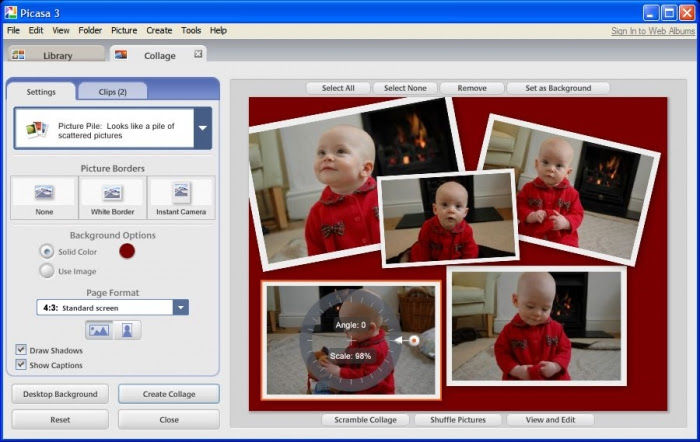Open the dark red background color swatch

coord(127,251)
